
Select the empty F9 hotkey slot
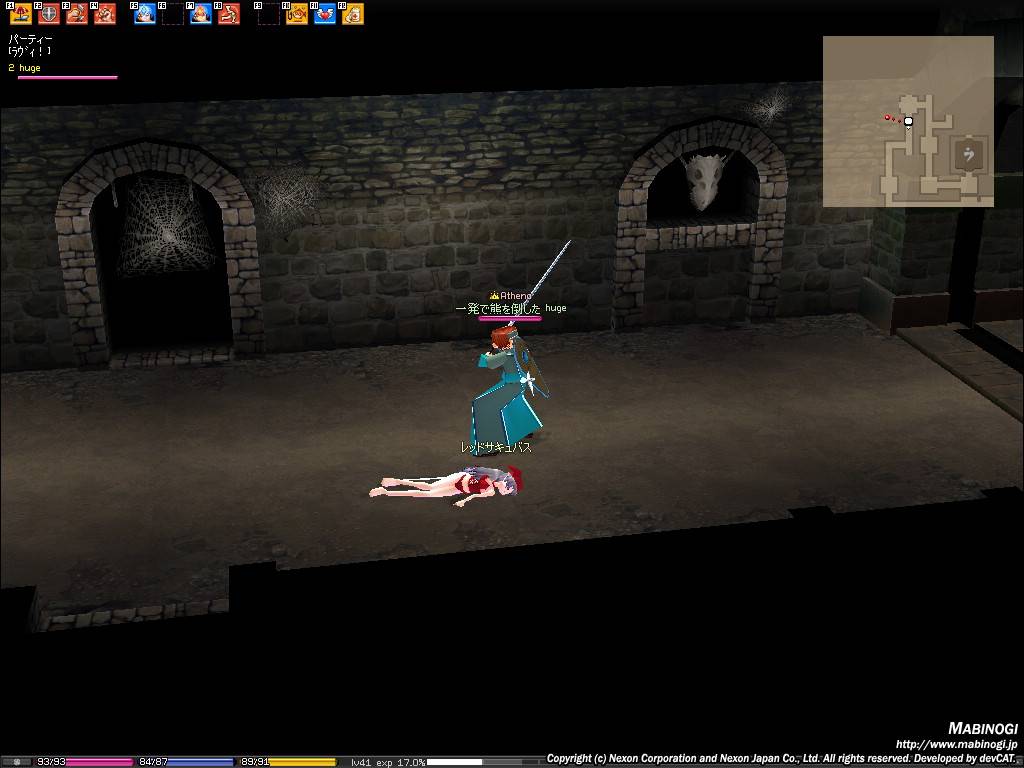point(268,14)
